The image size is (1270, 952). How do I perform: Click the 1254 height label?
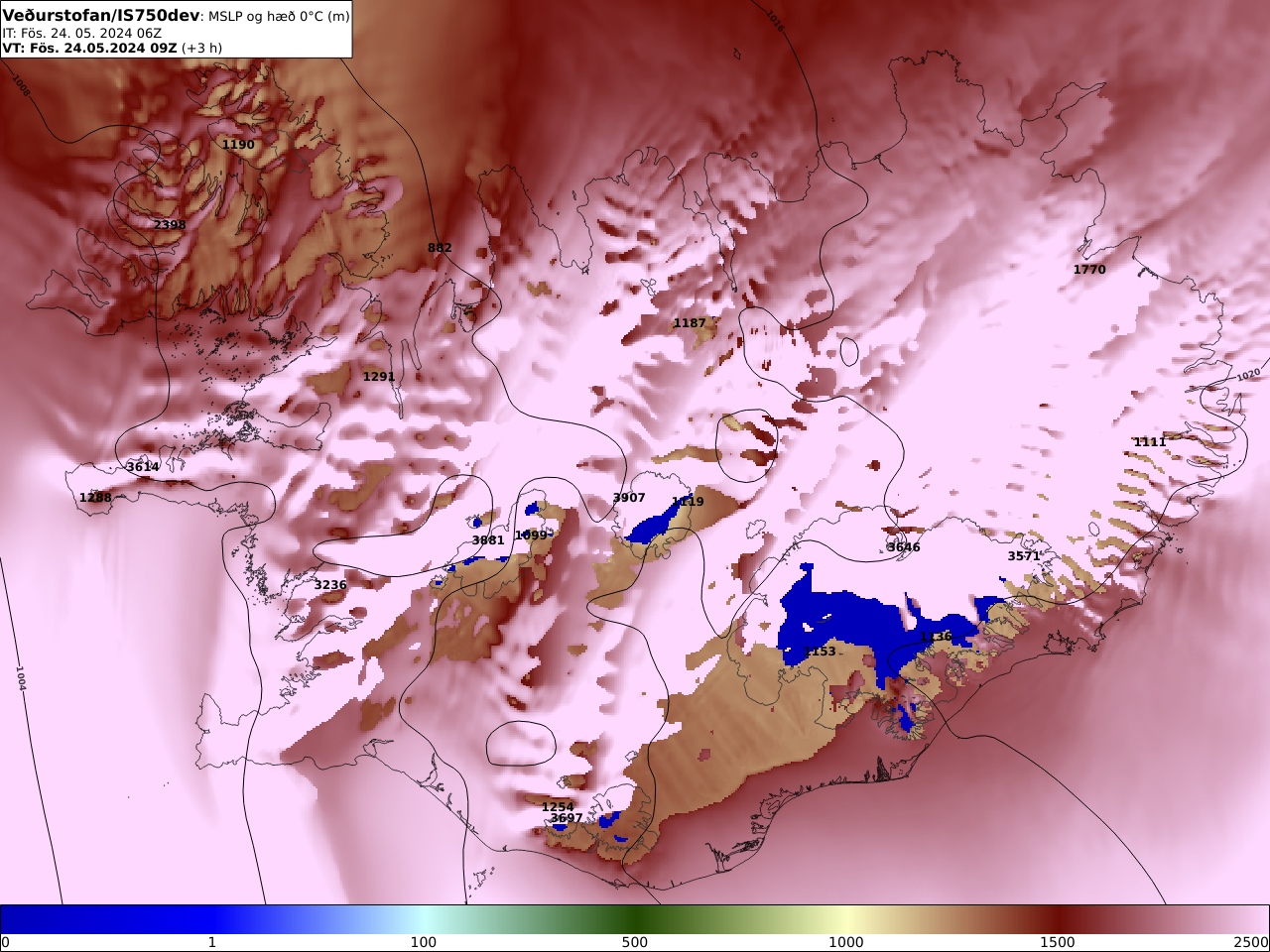(x=558, y=807)
